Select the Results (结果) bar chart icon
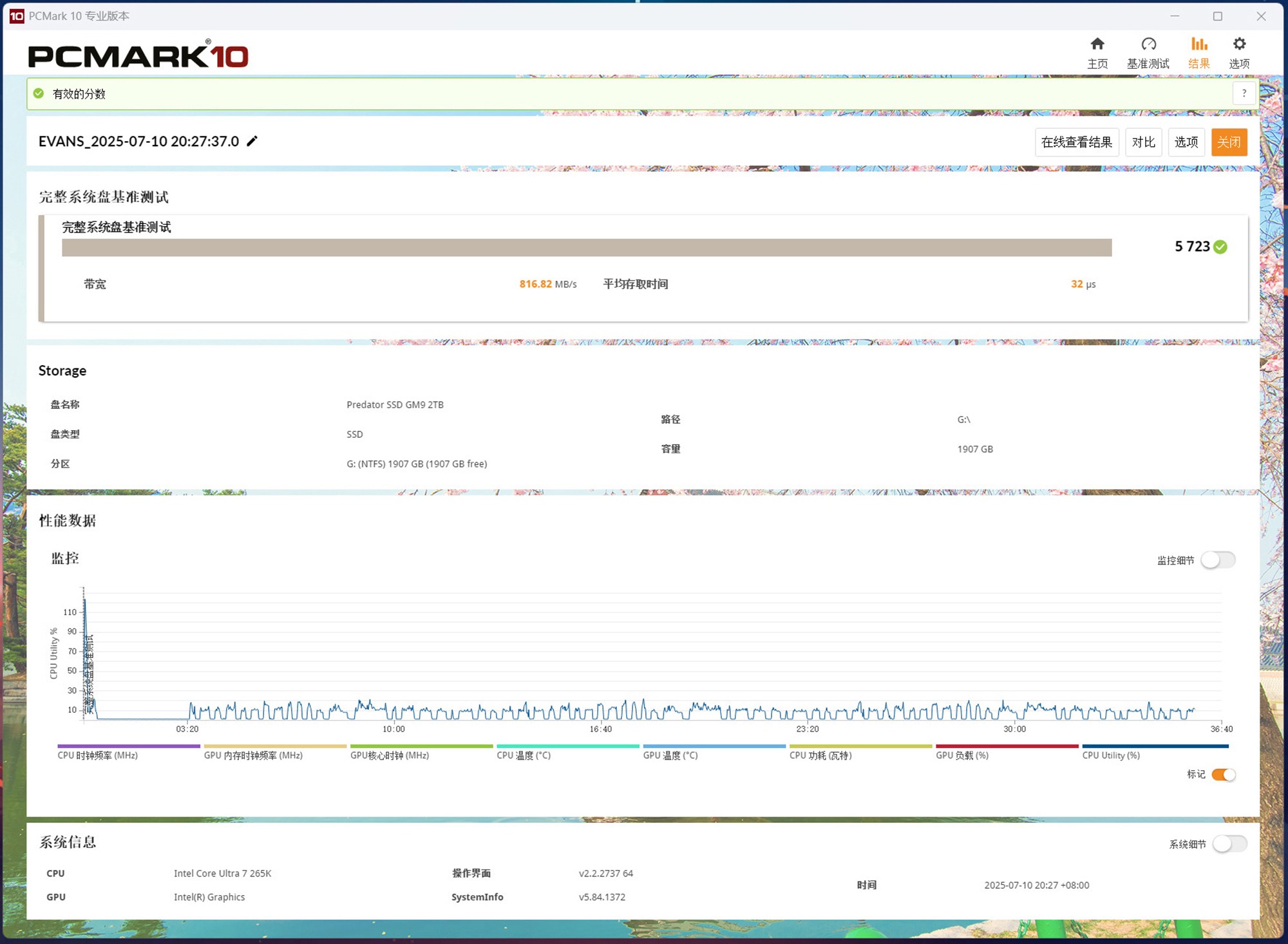 (x=1198, y=44)
